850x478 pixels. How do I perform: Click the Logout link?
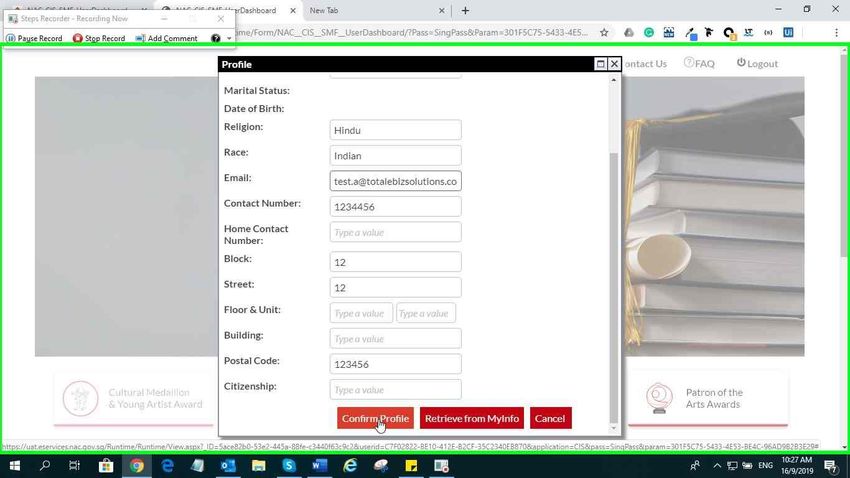(757, 63)
